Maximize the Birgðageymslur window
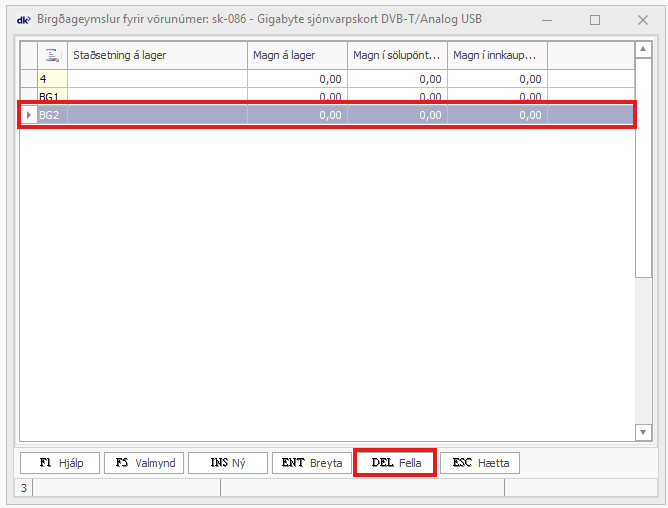 pyautogui.click(x=595, y=20)
